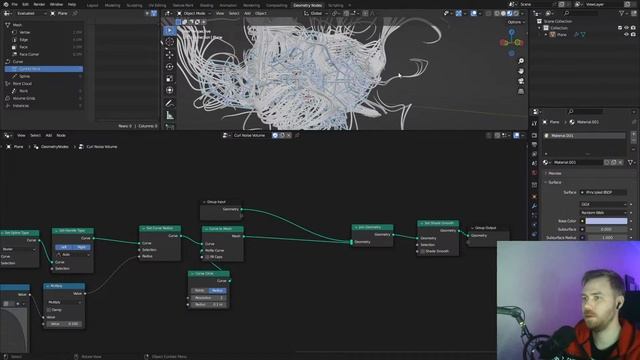Open Multiply operation dropdown on Math node
The image size is (640, 360).
pyautogui.click(x=64, y=302)
